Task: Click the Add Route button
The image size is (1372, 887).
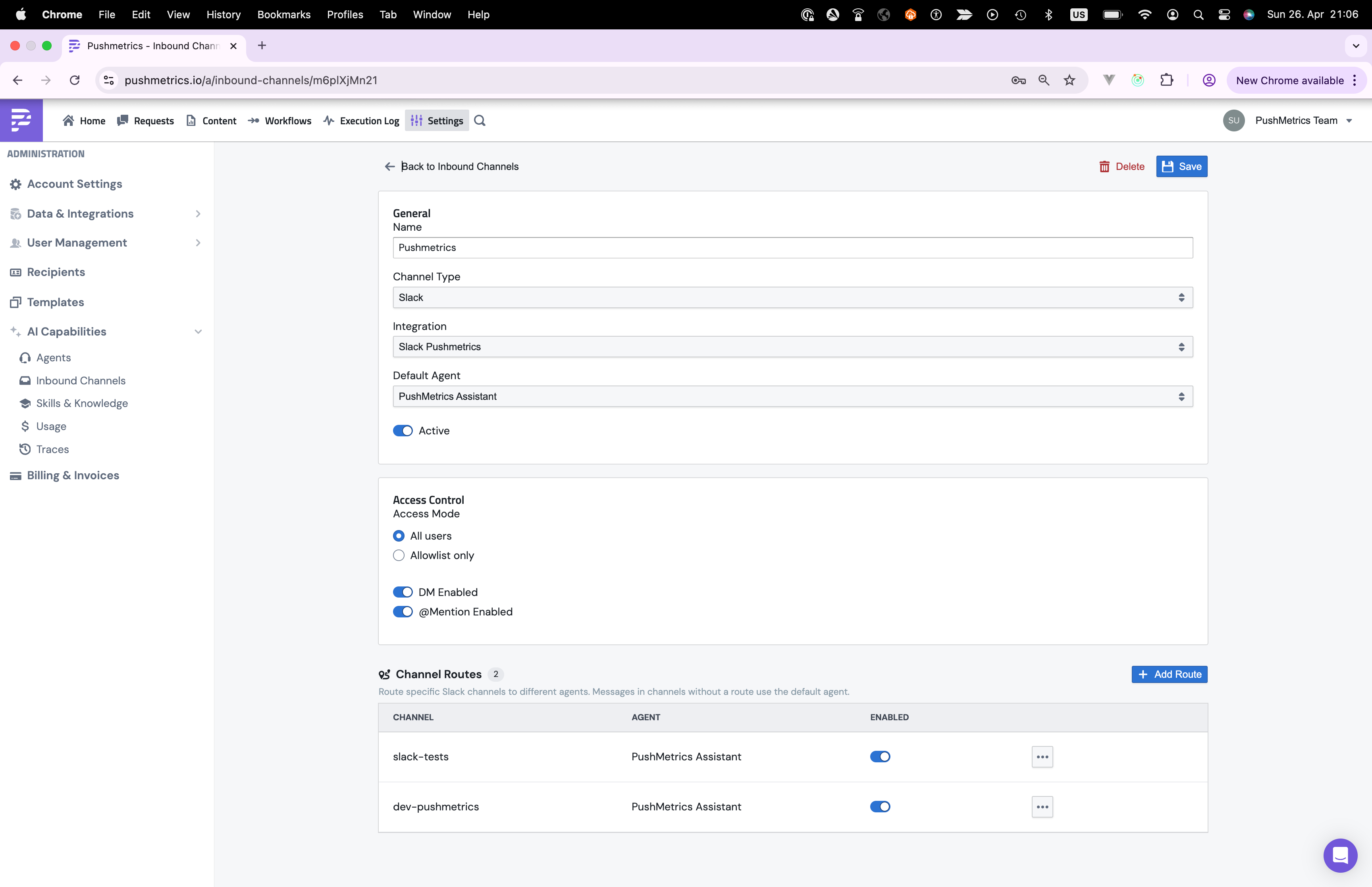Action: click(x=1170, y=675)
